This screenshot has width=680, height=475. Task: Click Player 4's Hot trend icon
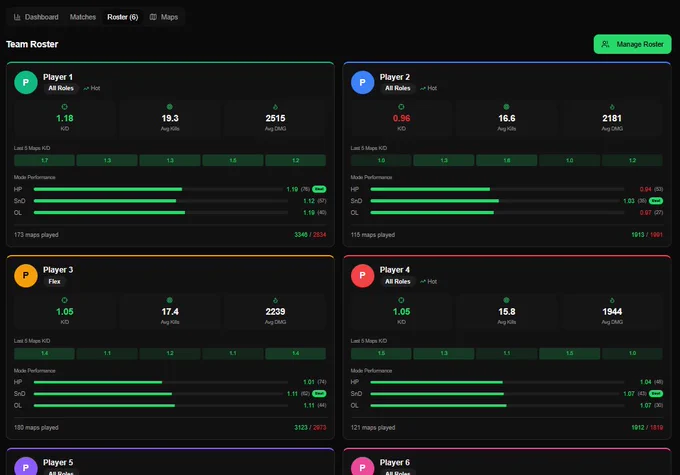(x=423, y=282)
